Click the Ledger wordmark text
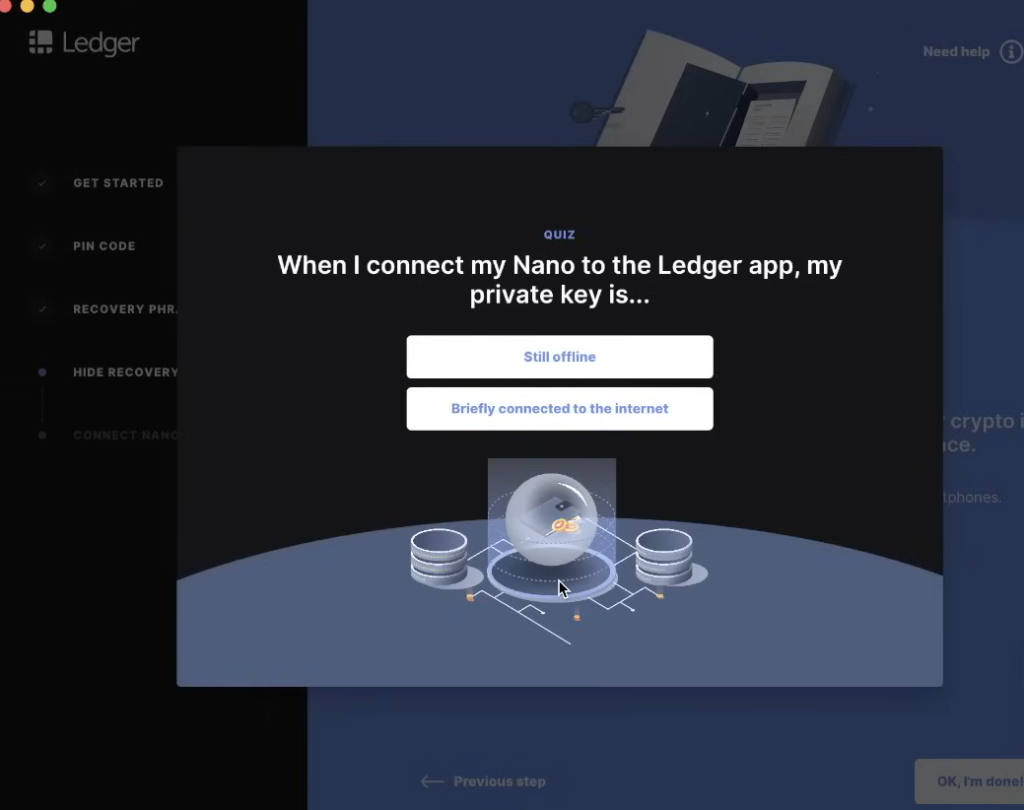 (101, 44)
